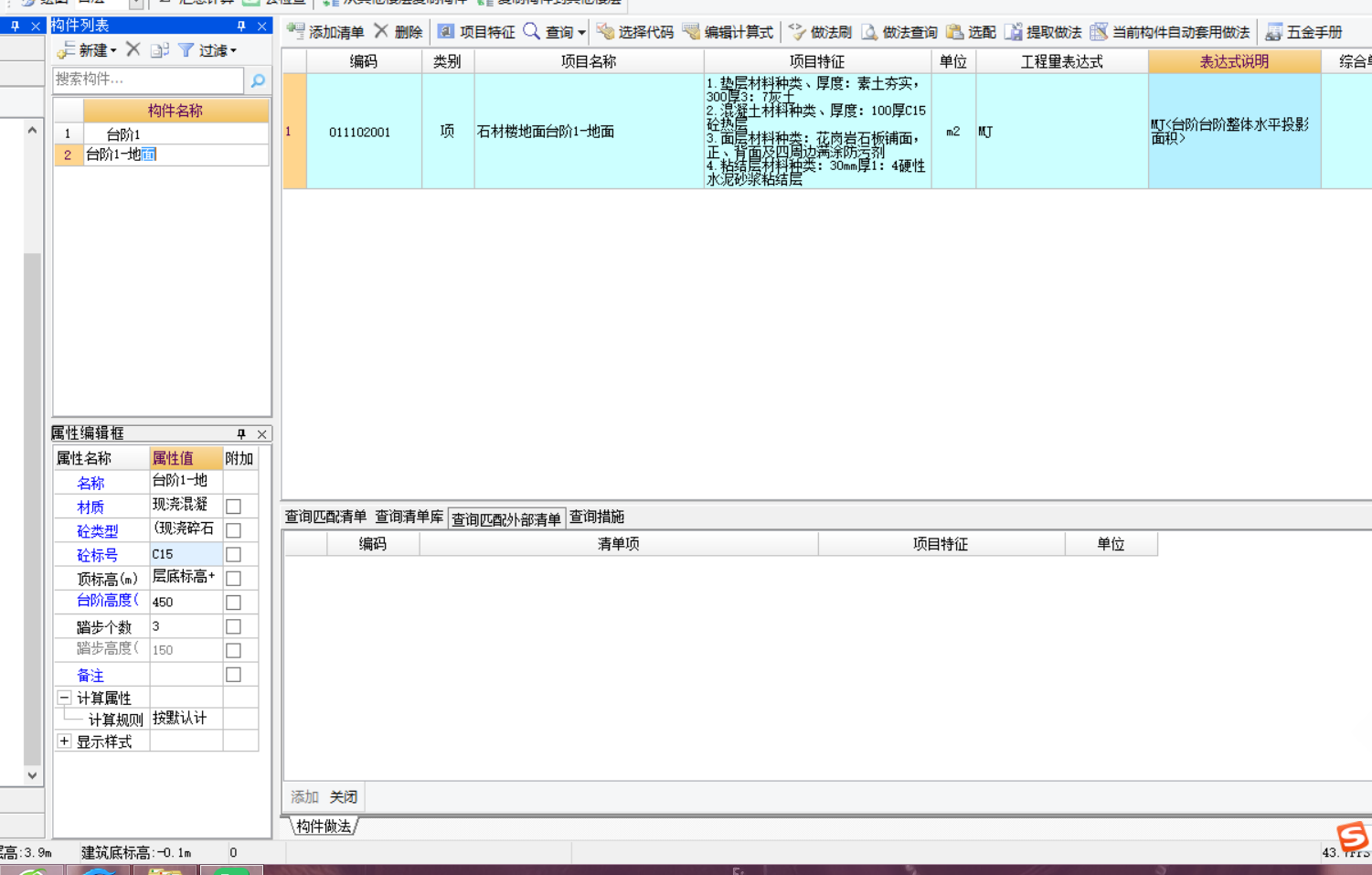Click the search magnifier in 搜索构件 box

pyautogui.click(x=258, y=80)
